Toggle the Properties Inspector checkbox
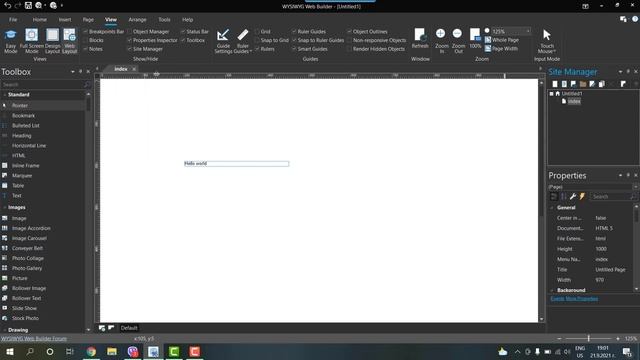 point(129,40)
